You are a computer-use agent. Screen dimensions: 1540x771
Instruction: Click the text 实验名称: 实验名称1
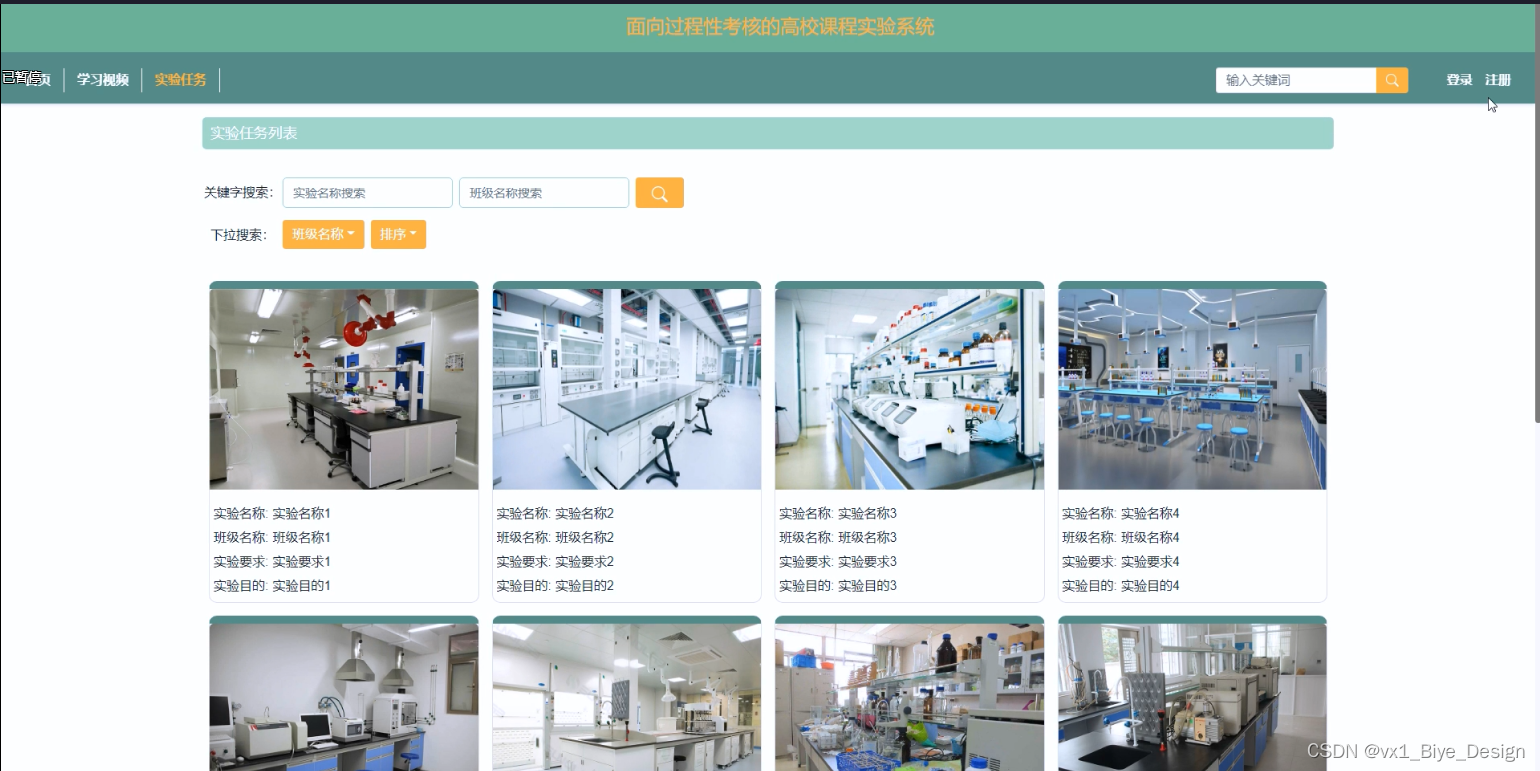pos(272,514)
